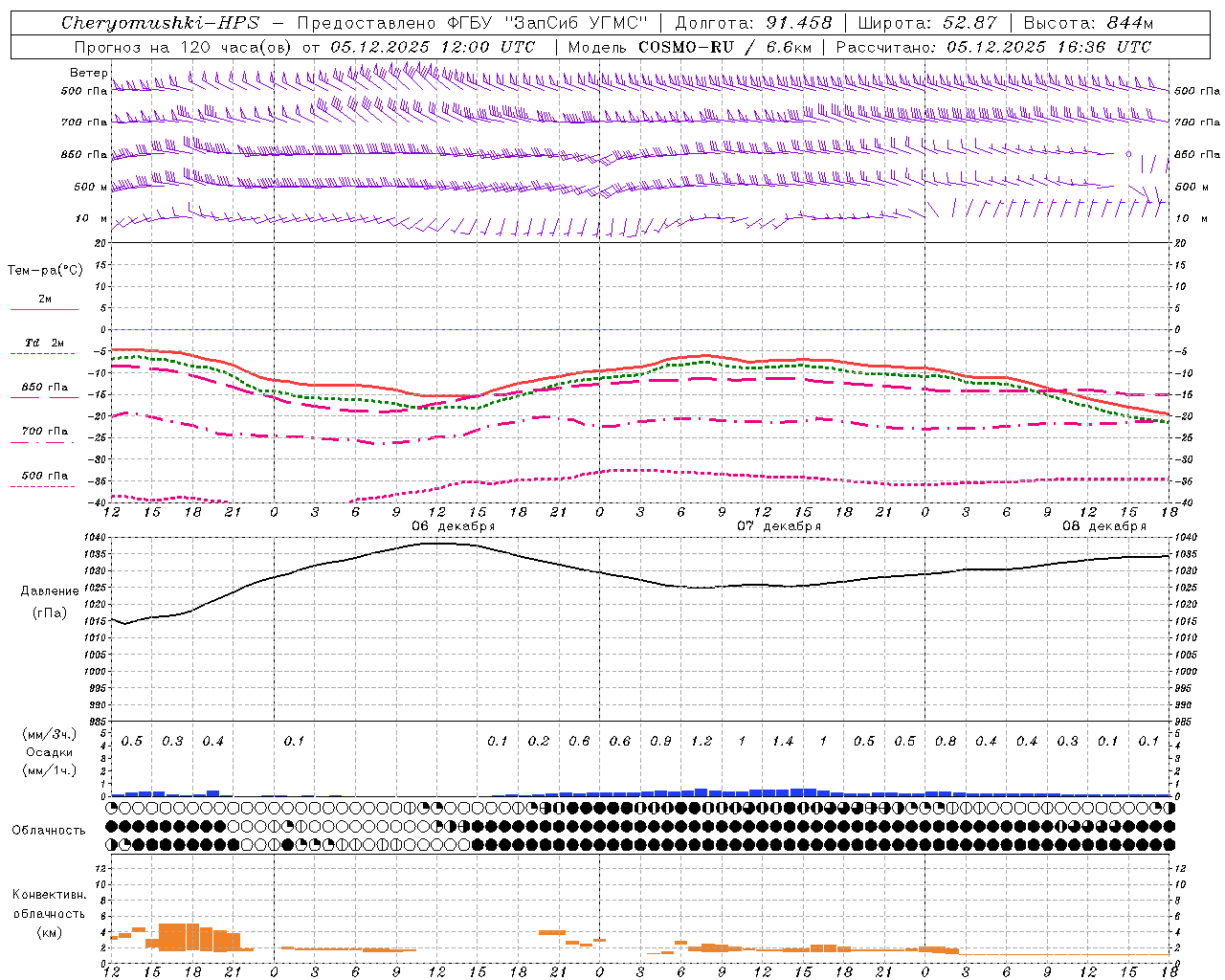Screen dimensions: 1225x980
Task: Click the 1.2 precipitation value
Action: pos(702,741)
